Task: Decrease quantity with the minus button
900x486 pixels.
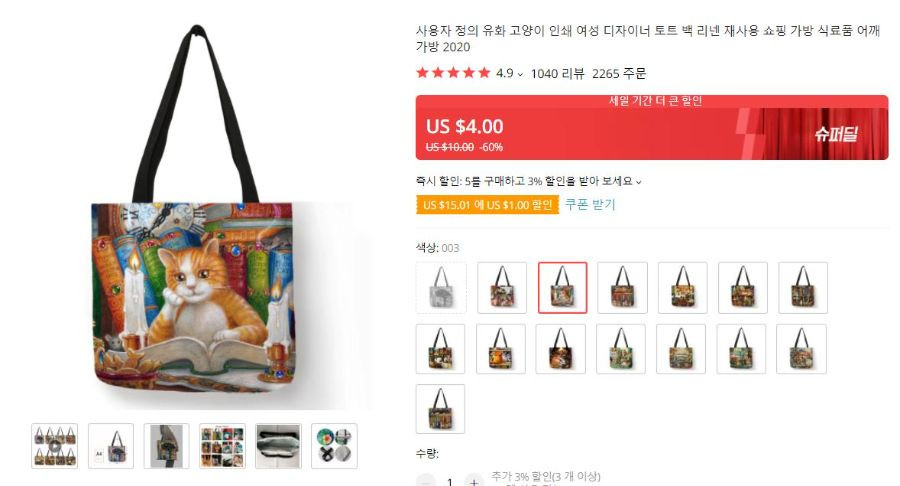Action: (425, 481)
